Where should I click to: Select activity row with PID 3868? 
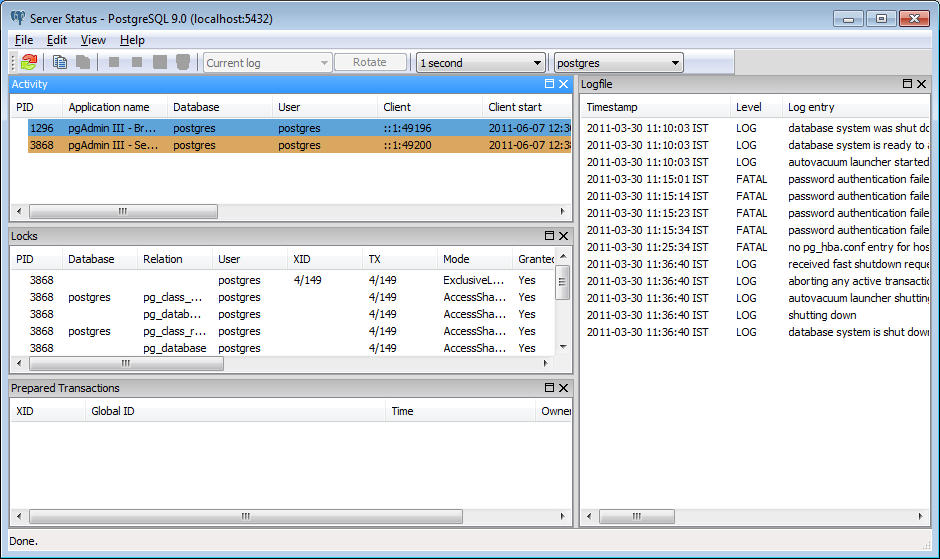[x=299, y=145]
